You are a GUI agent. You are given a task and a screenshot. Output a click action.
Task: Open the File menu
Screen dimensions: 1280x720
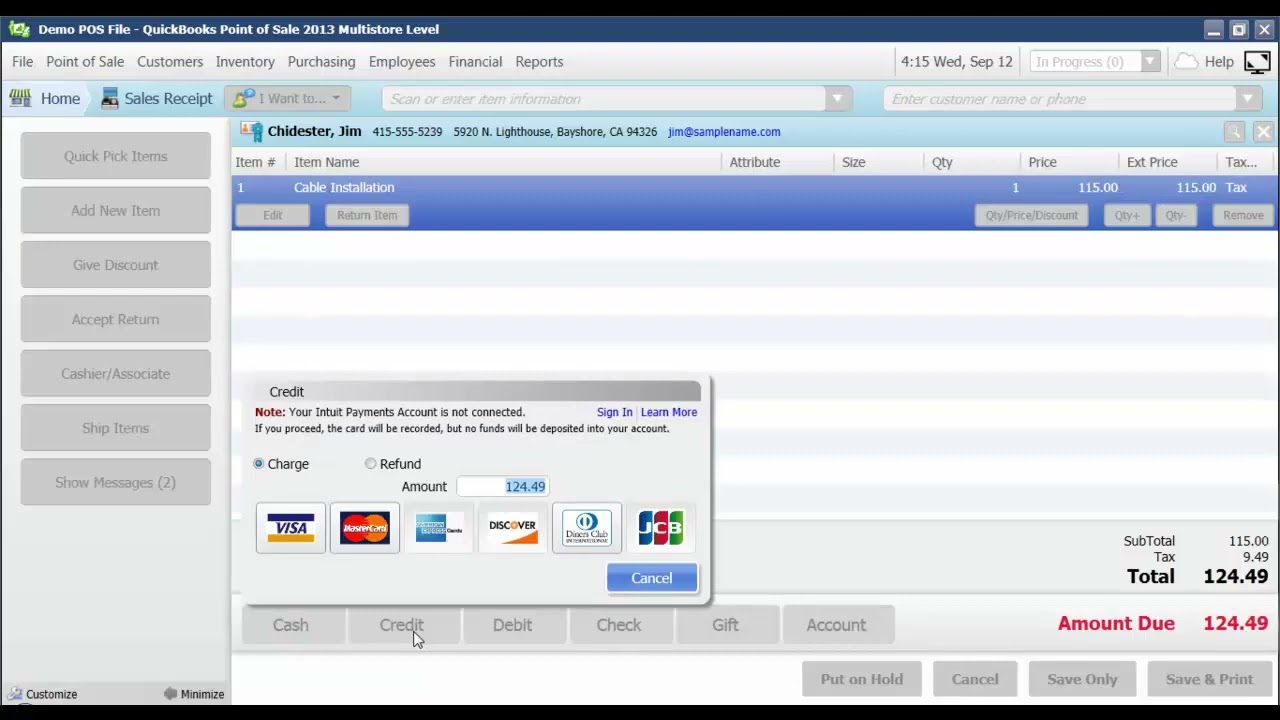pyautogui.click(x=23, y=61)
